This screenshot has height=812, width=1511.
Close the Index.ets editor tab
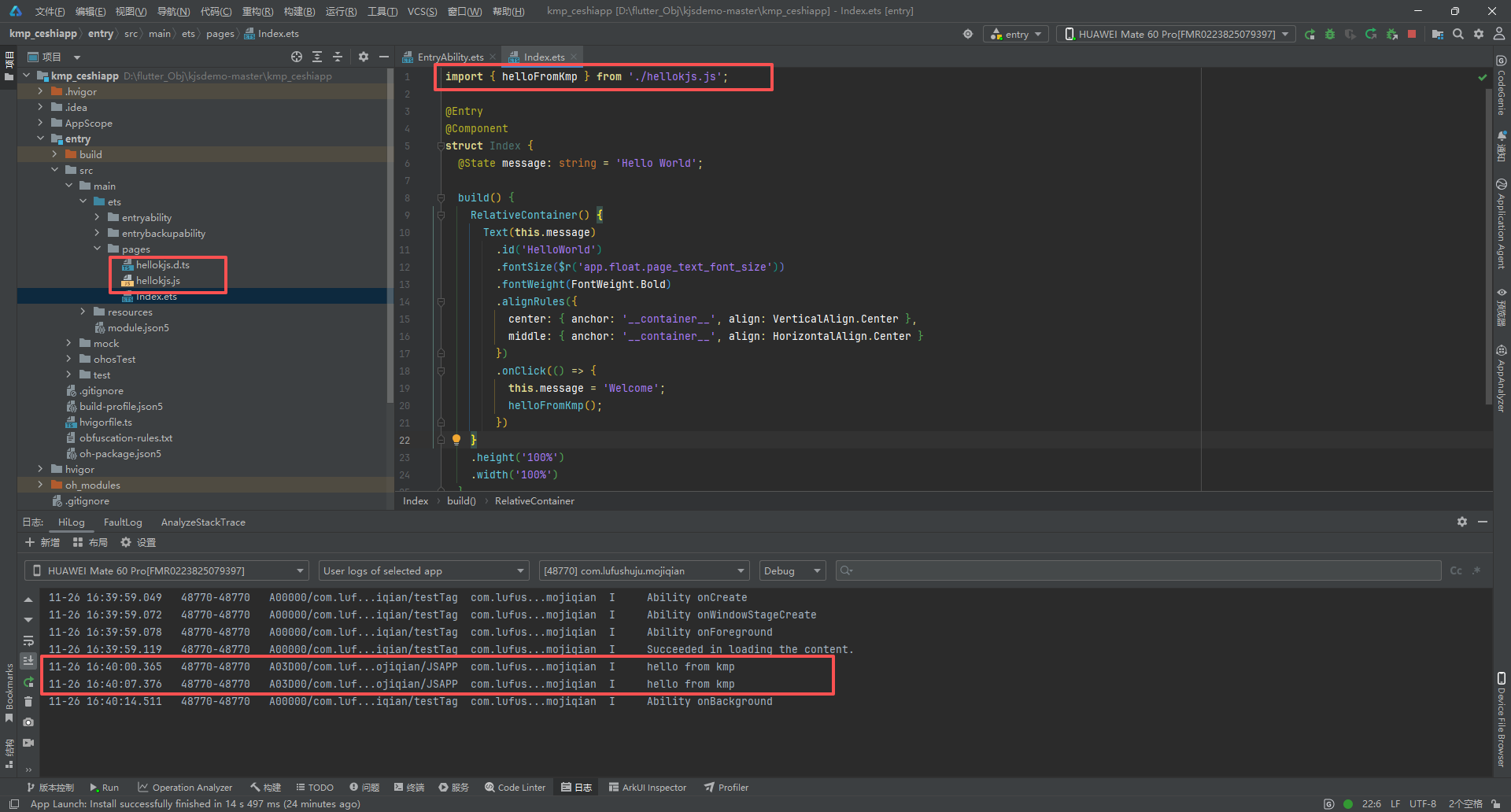coord(574,57)
